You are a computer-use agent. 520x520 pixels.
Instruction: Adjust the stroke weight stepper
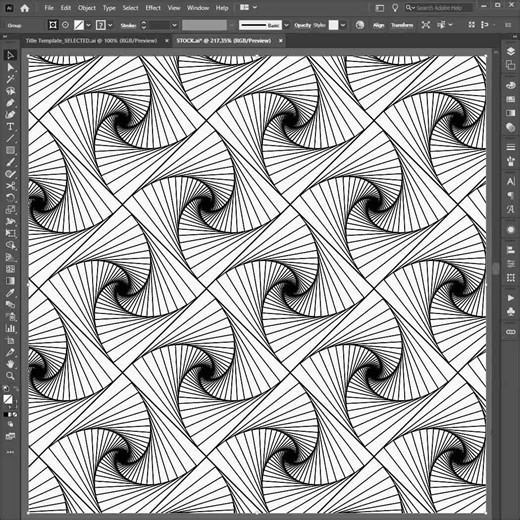[x=144, y=25]
